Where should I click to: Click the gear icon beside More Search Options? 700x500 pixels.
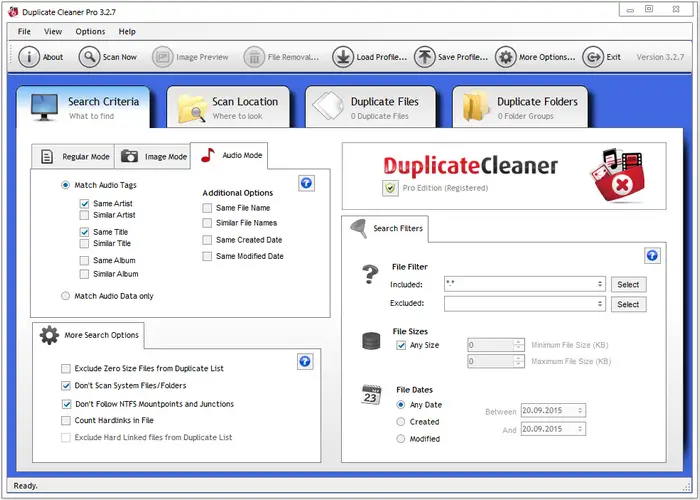[49, 335]
